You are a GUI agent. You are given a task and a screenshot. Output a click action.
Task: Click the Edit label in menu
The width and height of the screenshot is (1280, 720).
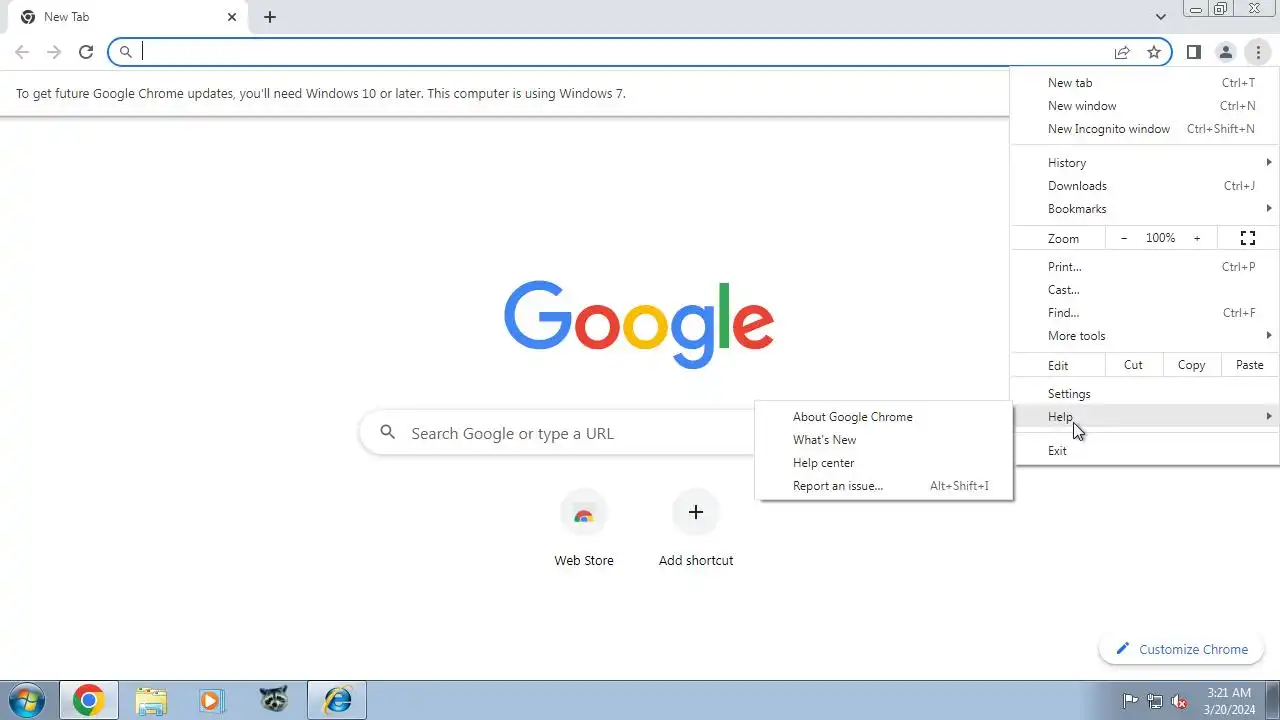coord(1058,365)
